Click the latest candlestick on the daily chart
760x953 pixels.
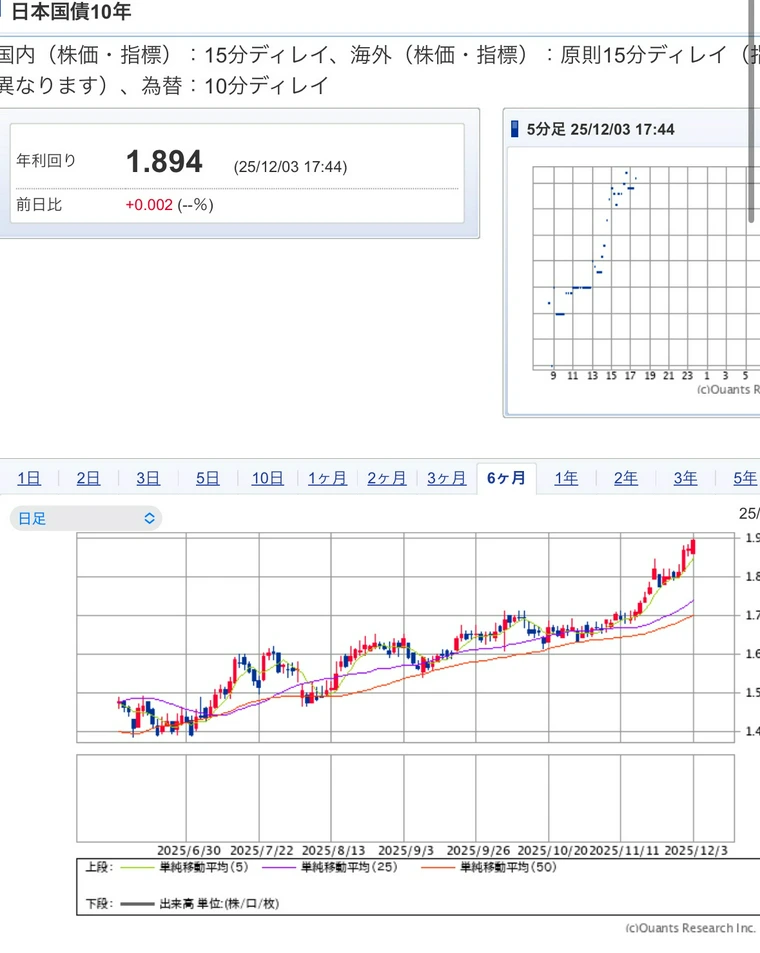pyautogui.click(x=693, y=546)
